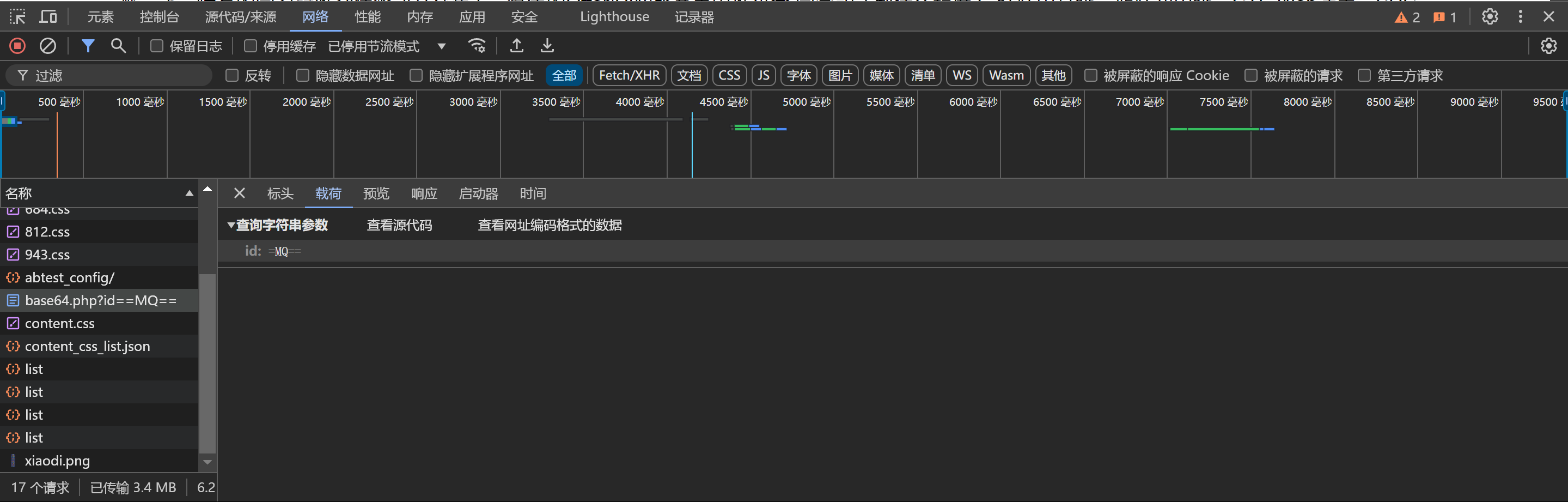Toggle the filter funnel icon
1568x502 pixels.
88,46
